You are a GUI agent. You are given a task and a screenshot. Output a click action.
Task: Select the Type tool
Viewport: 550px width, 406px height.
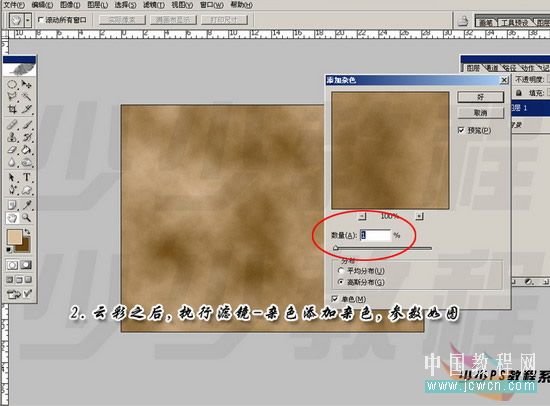[x=27, y=177]
